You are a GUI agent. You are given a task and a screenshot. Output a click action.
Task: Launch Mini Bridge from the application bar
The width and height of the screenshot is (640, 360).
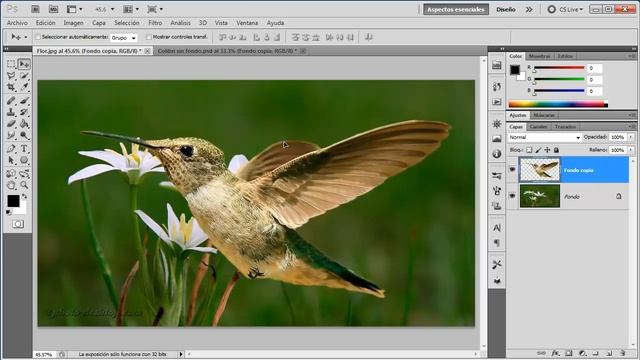[53, 9]
